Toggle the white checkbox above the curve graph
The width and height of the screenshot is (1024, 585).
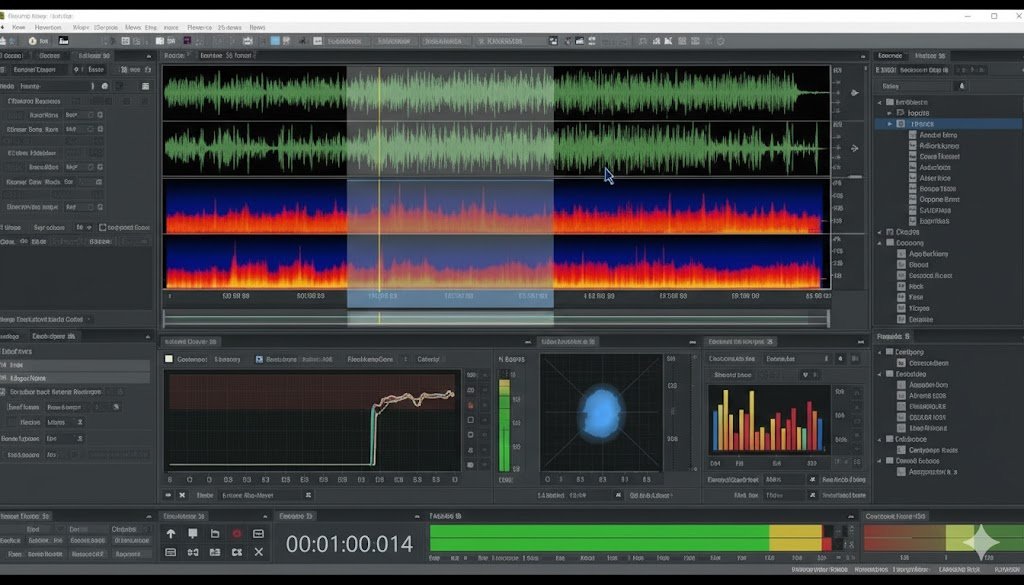169,359
